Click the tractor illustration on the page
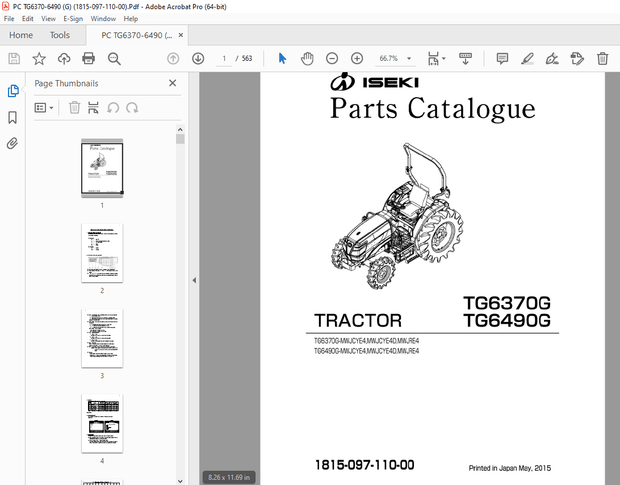620x485 pixels. (397, 216)
